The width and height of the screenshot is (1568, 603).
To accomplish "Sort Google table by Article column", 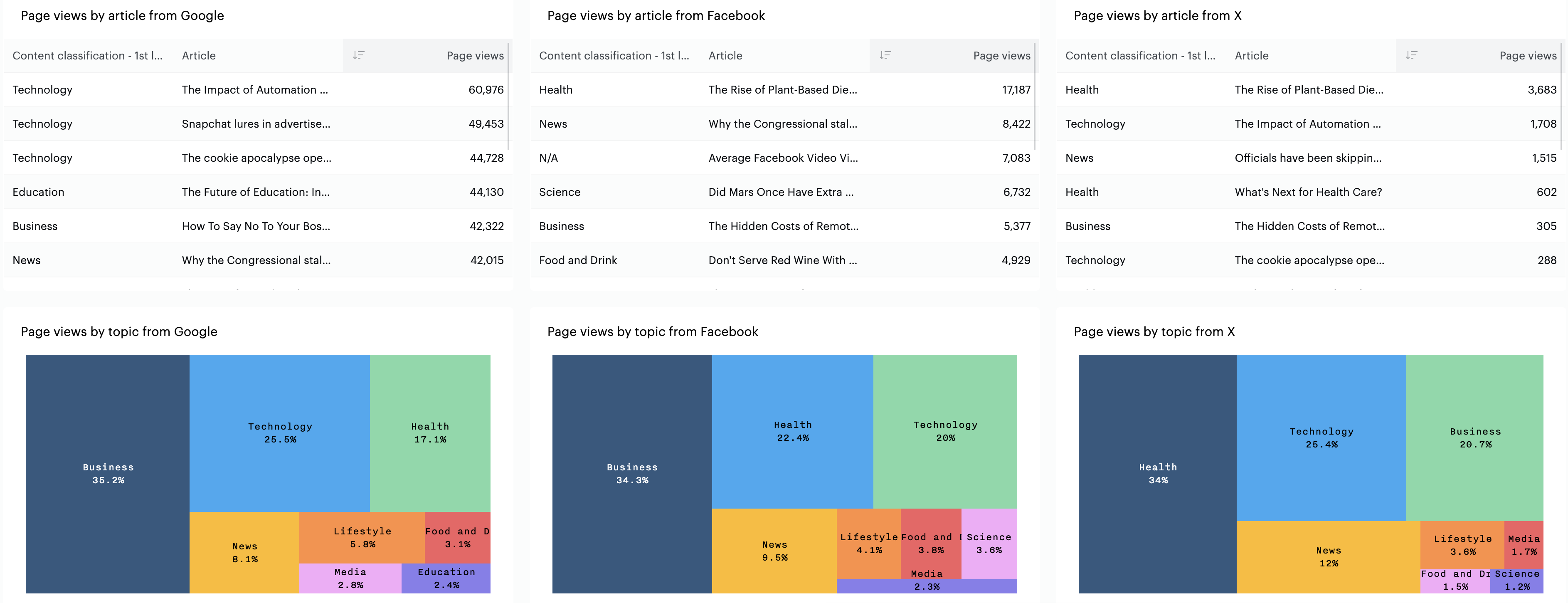I will [x=198, y=55].
